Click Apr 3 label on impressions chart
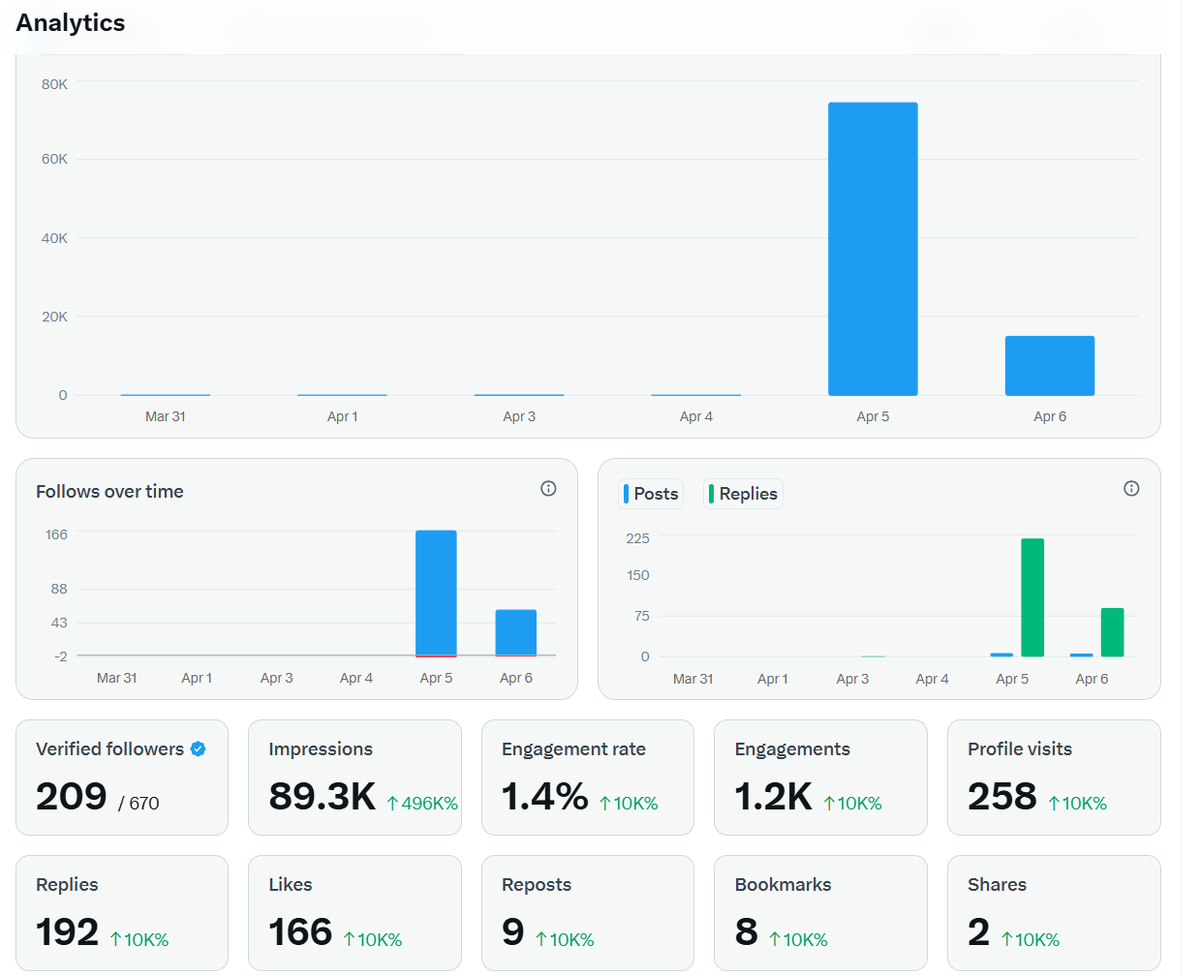The image size is (1200, 976). click(519, 416)
